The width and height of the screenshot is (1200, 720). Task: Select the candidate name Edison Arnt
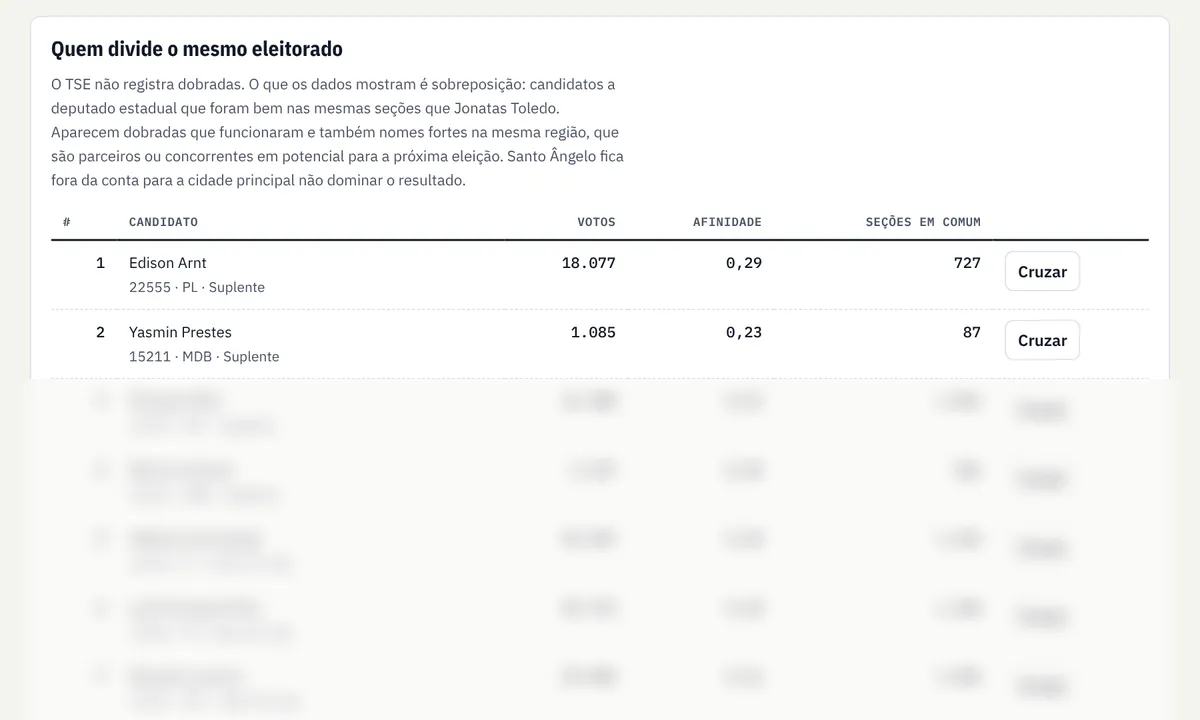tap(168, 263)
